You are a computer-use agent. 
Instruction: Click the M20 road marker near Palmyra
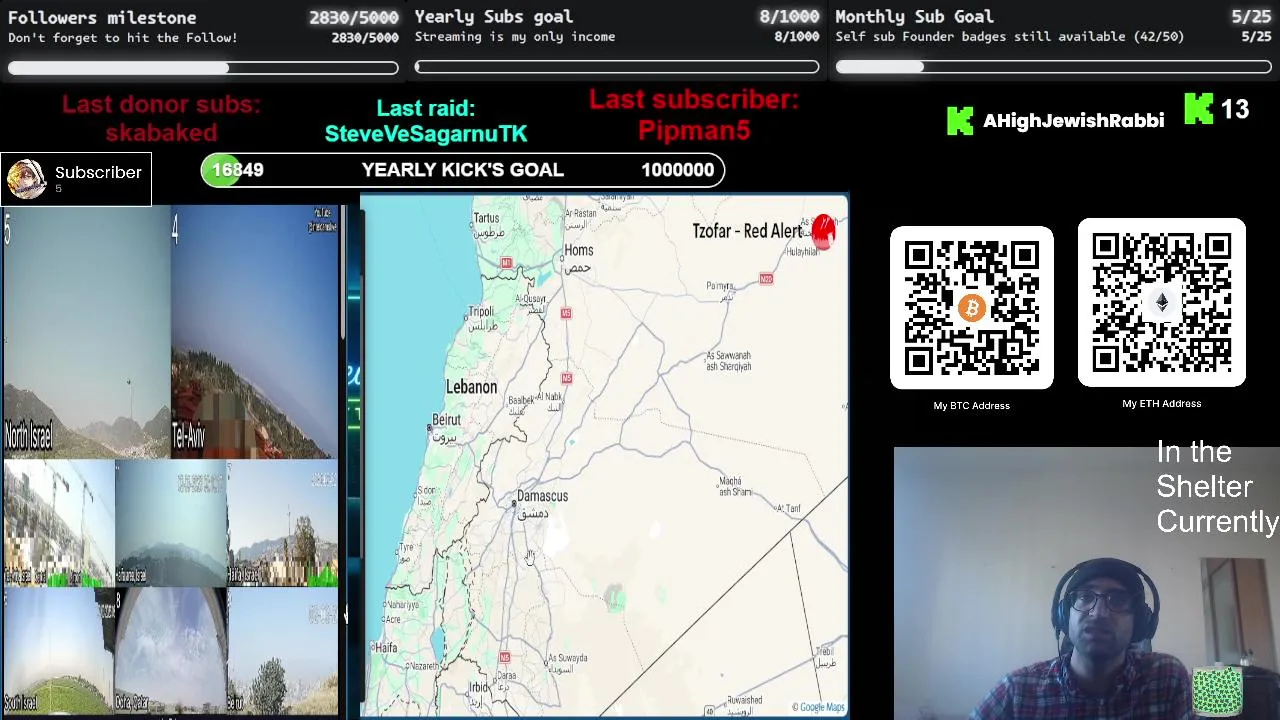click(x=766, y=278)
